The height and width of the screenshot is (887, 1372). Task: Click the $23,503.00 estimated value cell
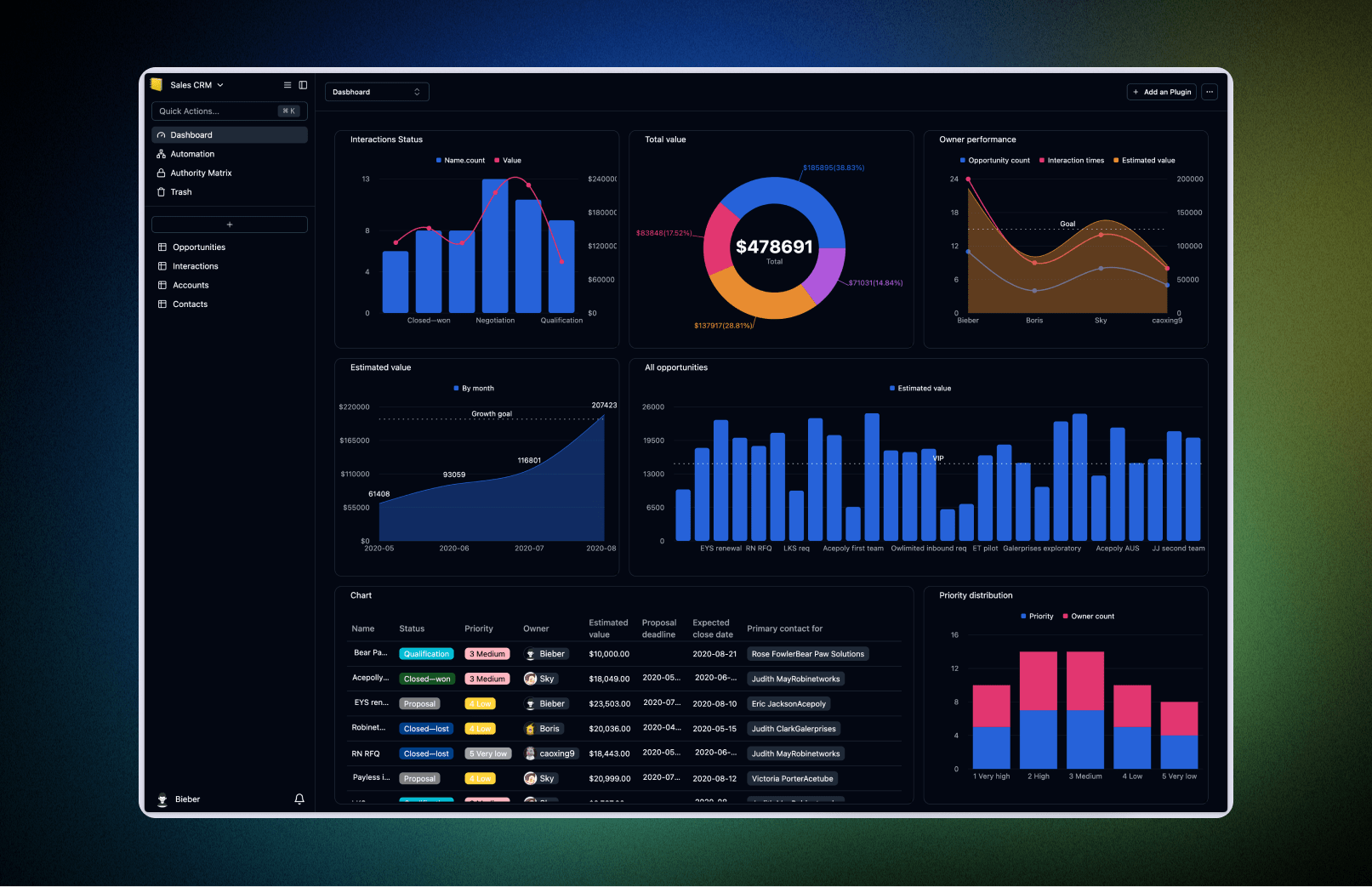pos(610,704)
